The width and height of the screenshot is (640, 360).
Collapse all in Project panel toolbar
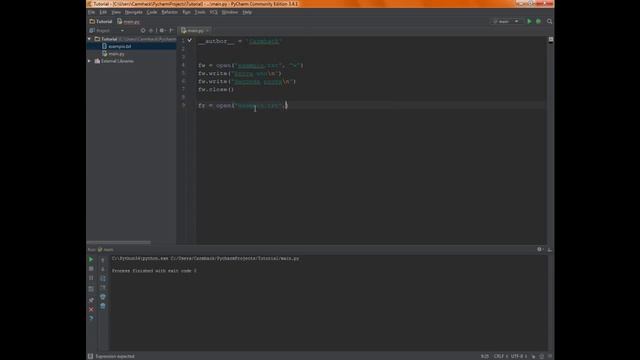pyautogui.click(x=151, y=31)
